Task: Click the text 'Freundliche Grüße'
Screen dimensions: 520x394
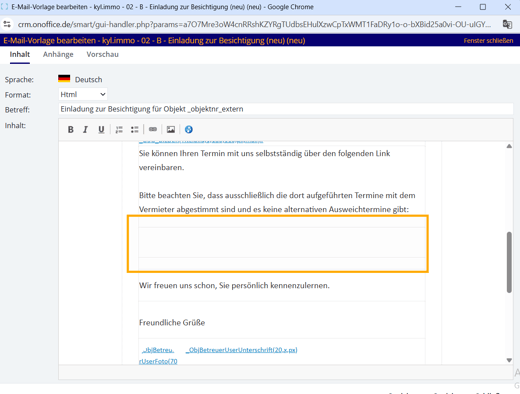Action: pyautogui.click(x=172, y=322)
